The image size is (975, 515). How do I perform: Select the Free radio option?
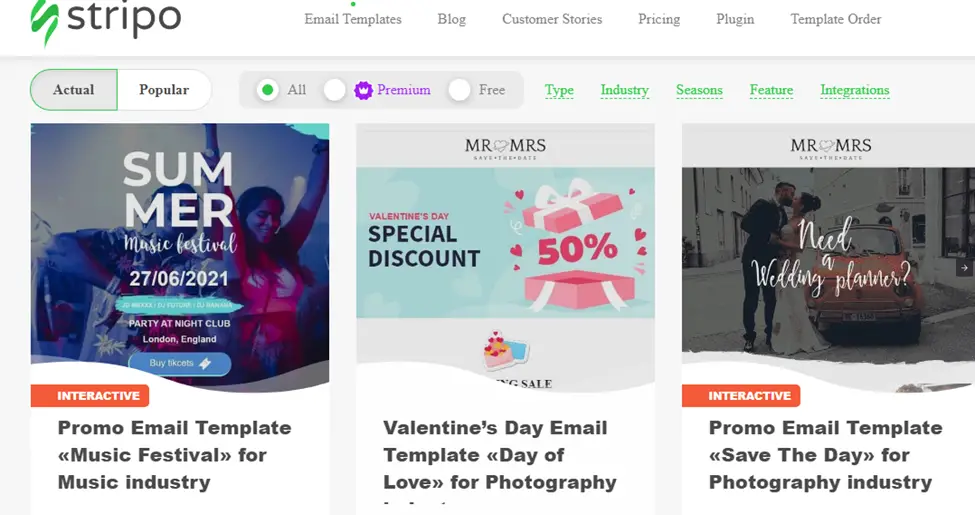click(459, 90)
